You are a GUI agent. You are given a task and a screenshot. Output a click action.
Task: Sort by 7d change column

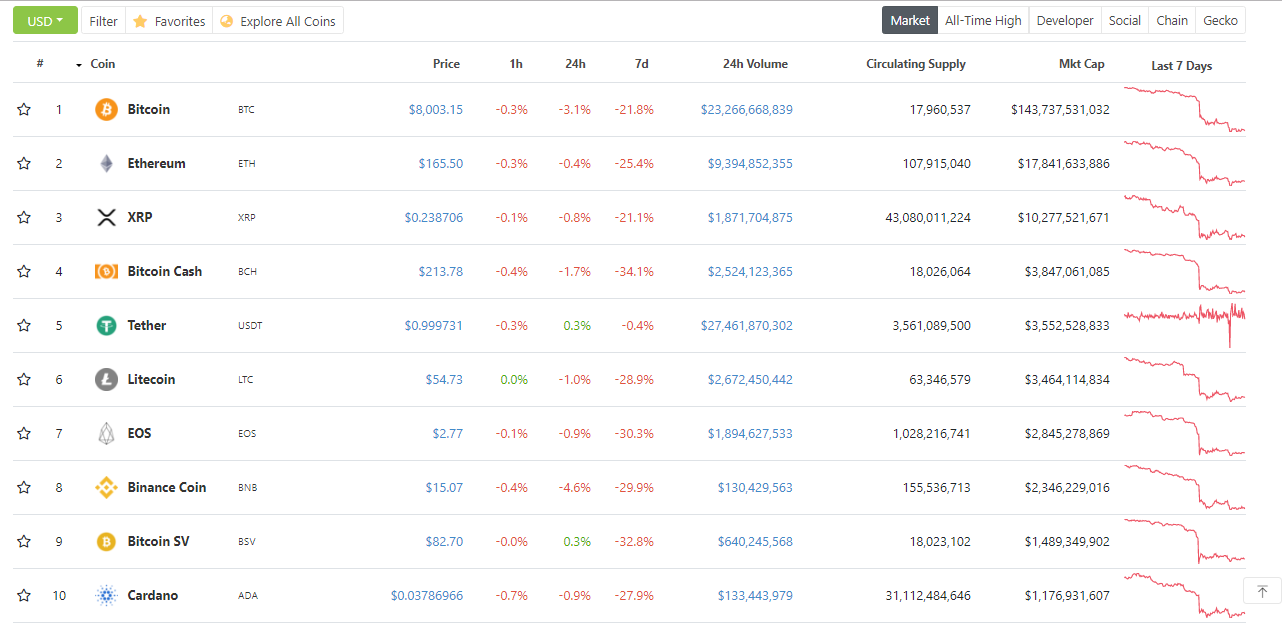(x=642, y=64)
